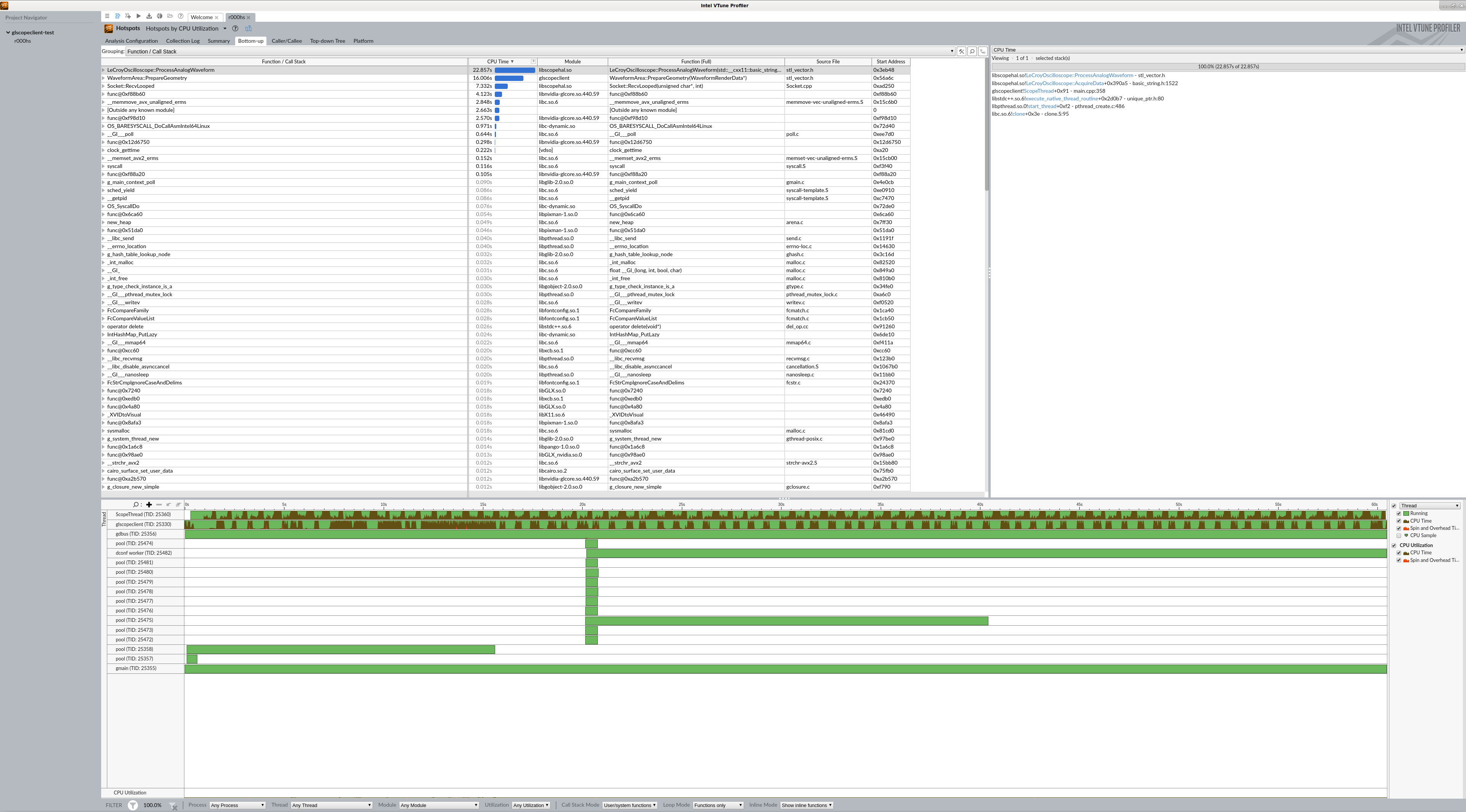This screenshot has height=812, width=1466.
Task: Follow the start_thread link in the call stack
Action: click(1042, 107)
